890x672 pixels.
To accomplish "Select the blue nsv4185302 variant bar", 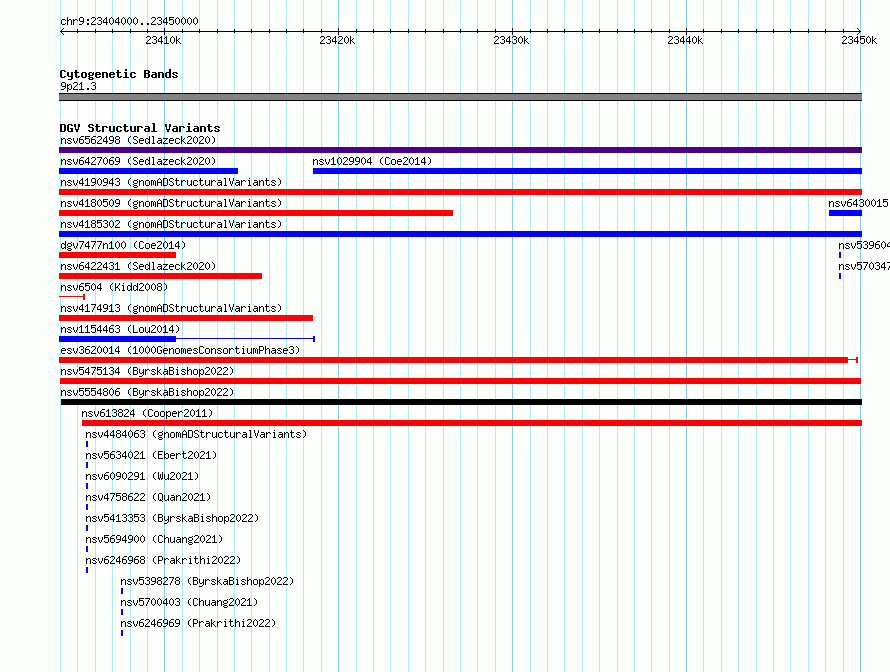I will click(460, 234).
